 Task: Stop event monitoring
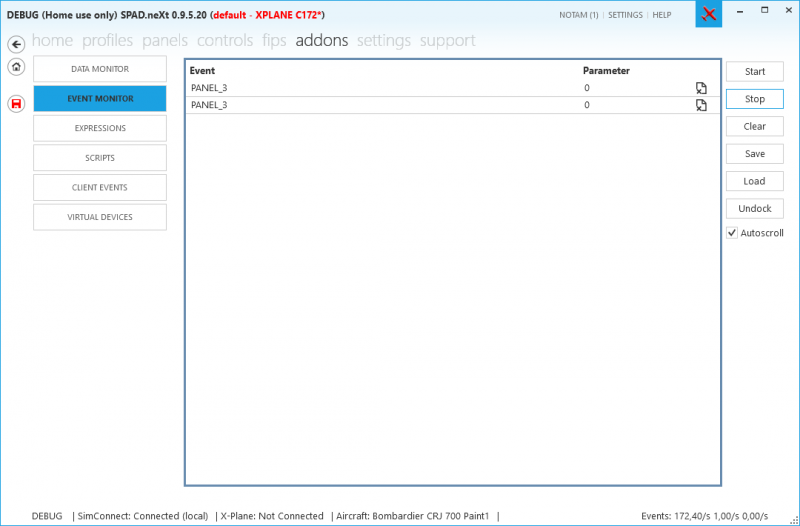755,99
